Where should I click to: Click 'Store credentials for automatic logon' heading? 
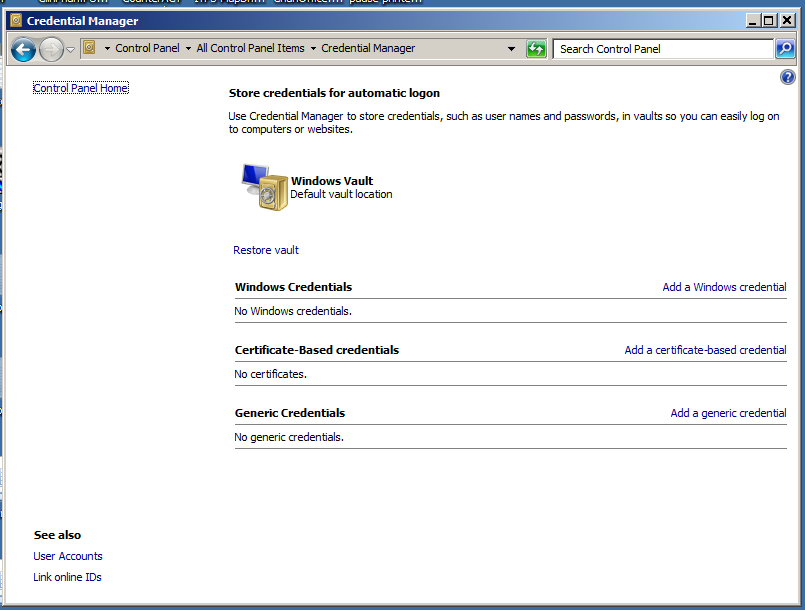(x=334, y=93)
